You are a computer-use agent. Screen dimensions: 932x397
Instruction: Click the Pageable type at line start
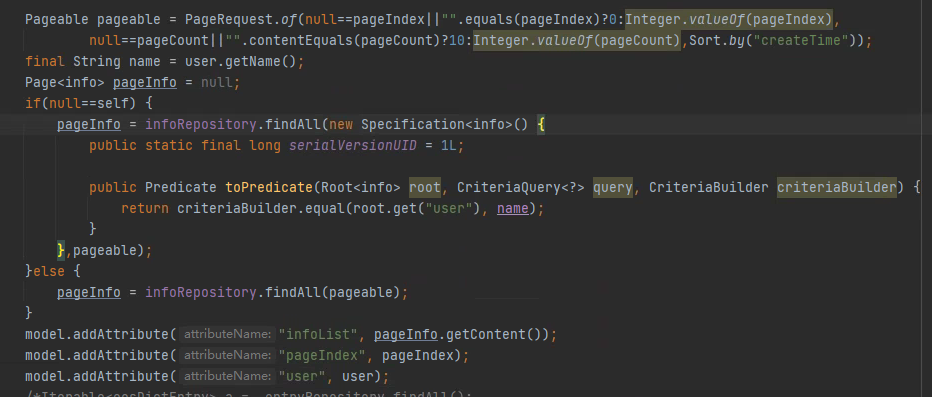[57, 20]
